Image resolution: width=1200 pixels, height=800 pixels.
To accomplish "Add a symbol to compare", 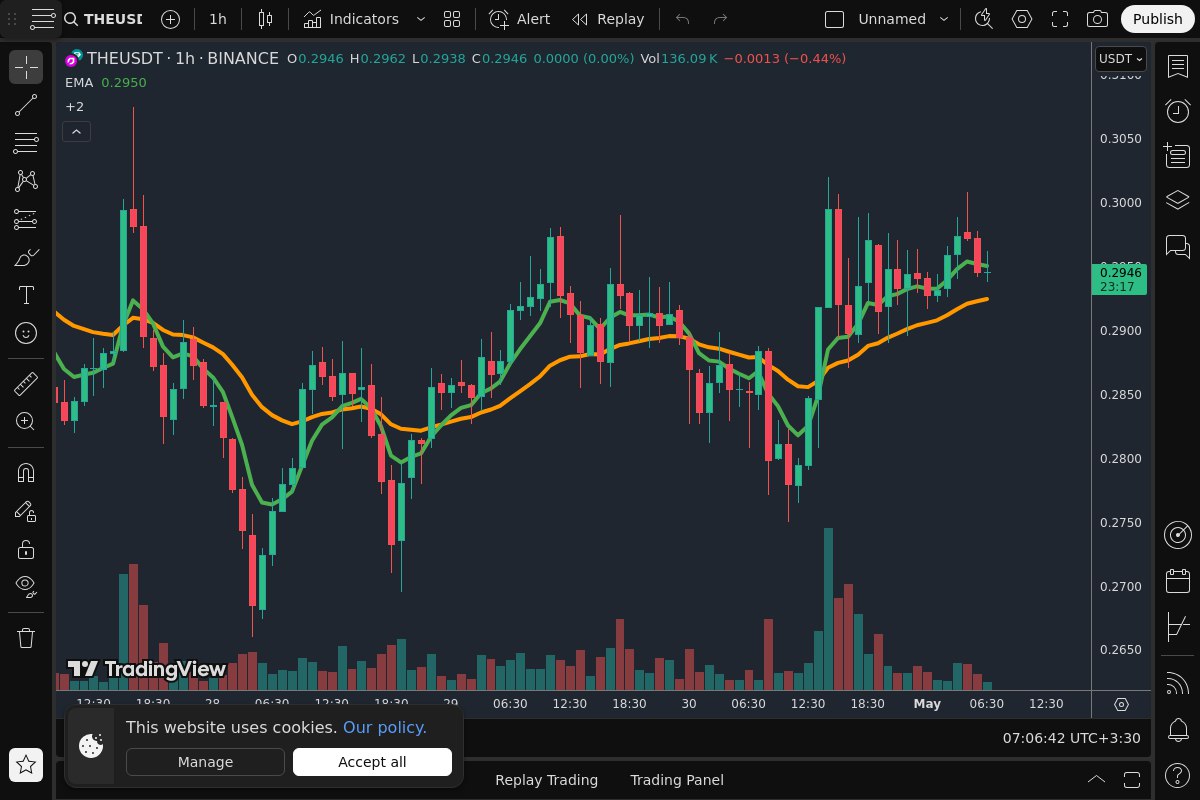I will 171,19.
